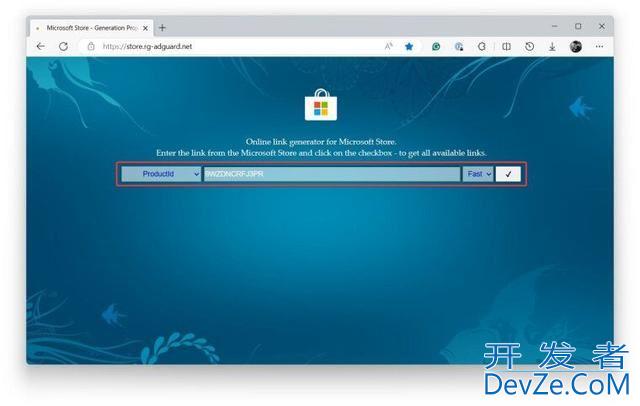The width and height of the screenshot is (640, 406).
Task: Click the checkmark button to generate links
Action: 508,174
